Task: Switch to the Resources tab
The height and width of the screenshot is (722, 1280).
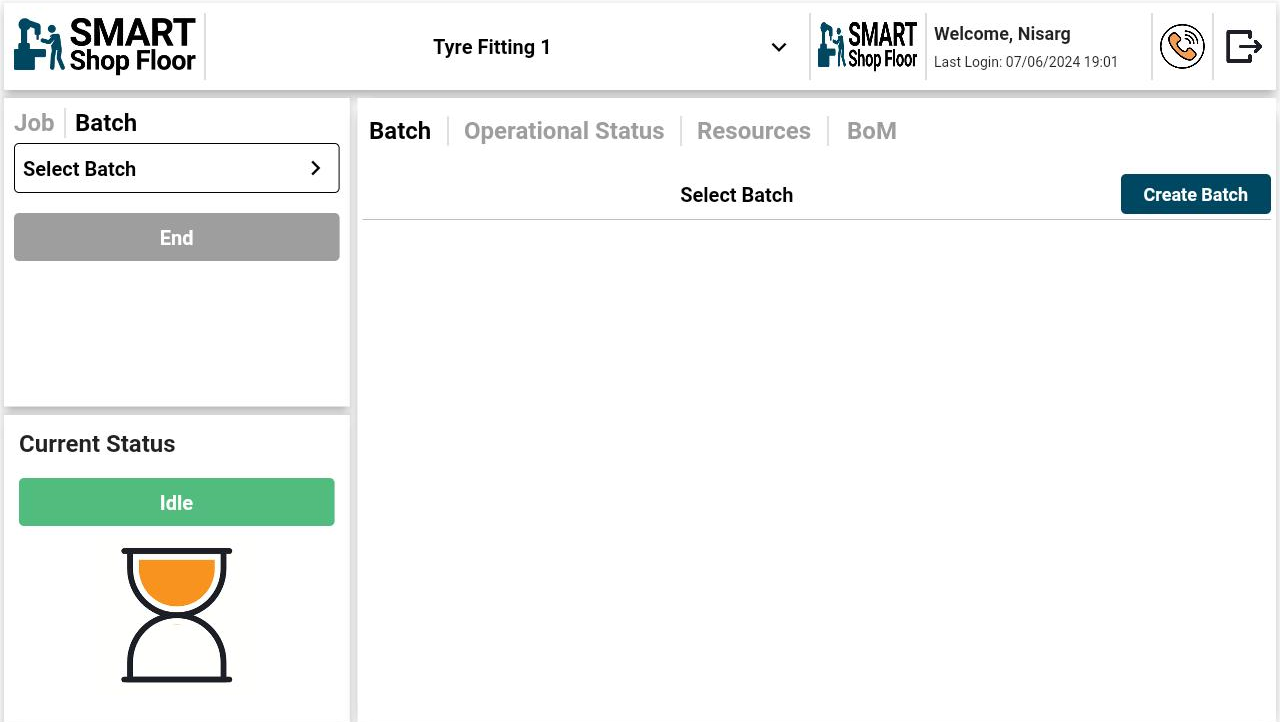Action: point(754,131)
